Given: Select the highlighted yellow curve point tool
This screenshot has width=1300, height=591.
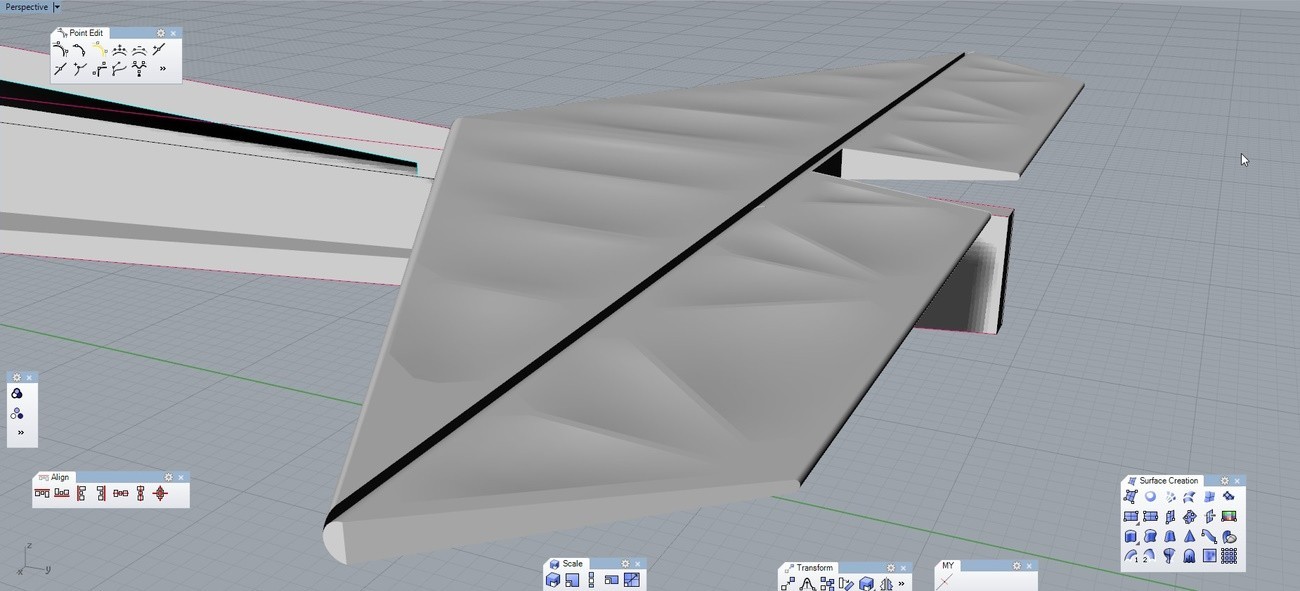Looking at the screenshot, I should click(100, 49).
